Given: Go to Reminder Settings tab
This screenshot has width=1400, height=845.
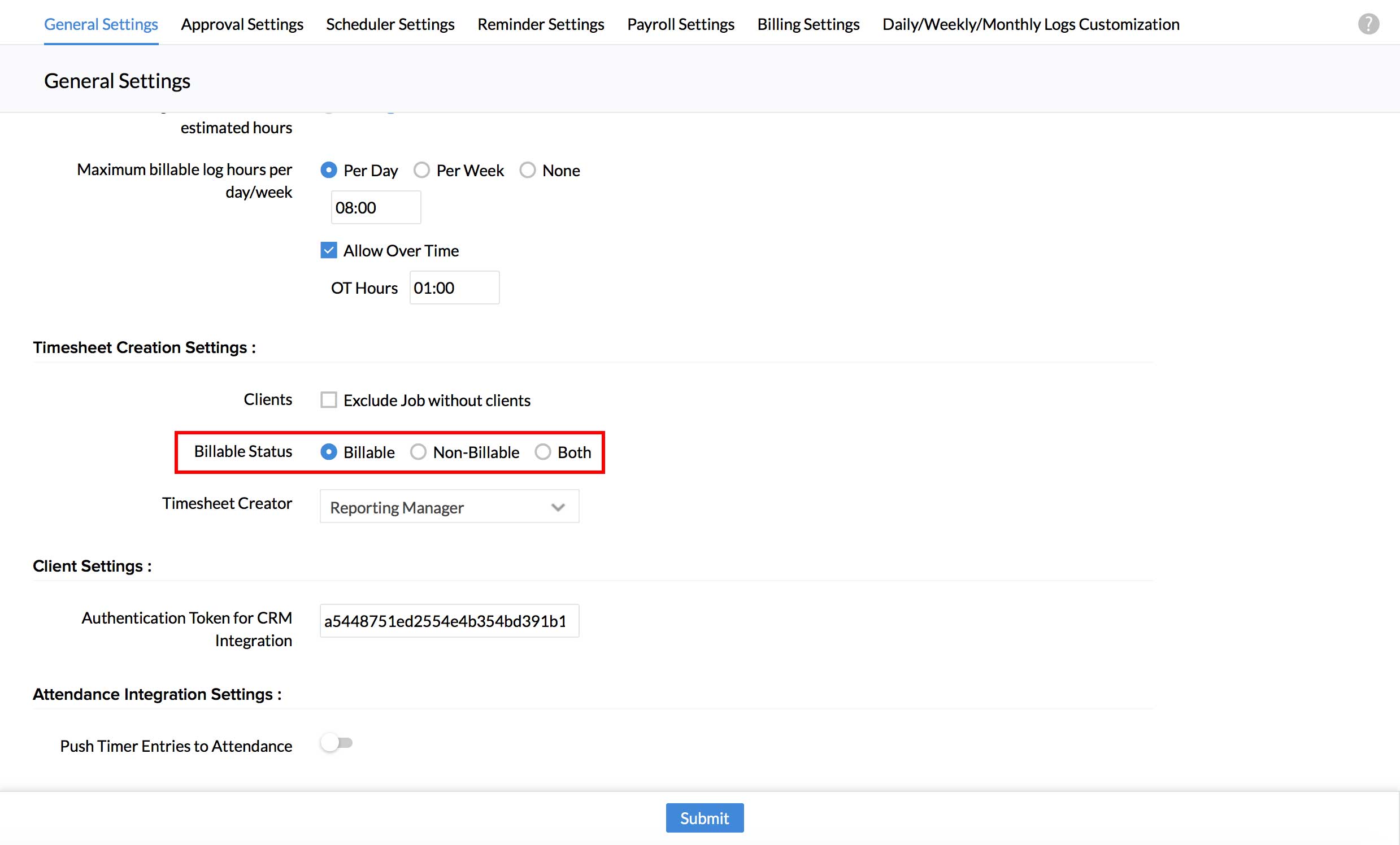Looking at the screenshot, I should pos(540,24).
